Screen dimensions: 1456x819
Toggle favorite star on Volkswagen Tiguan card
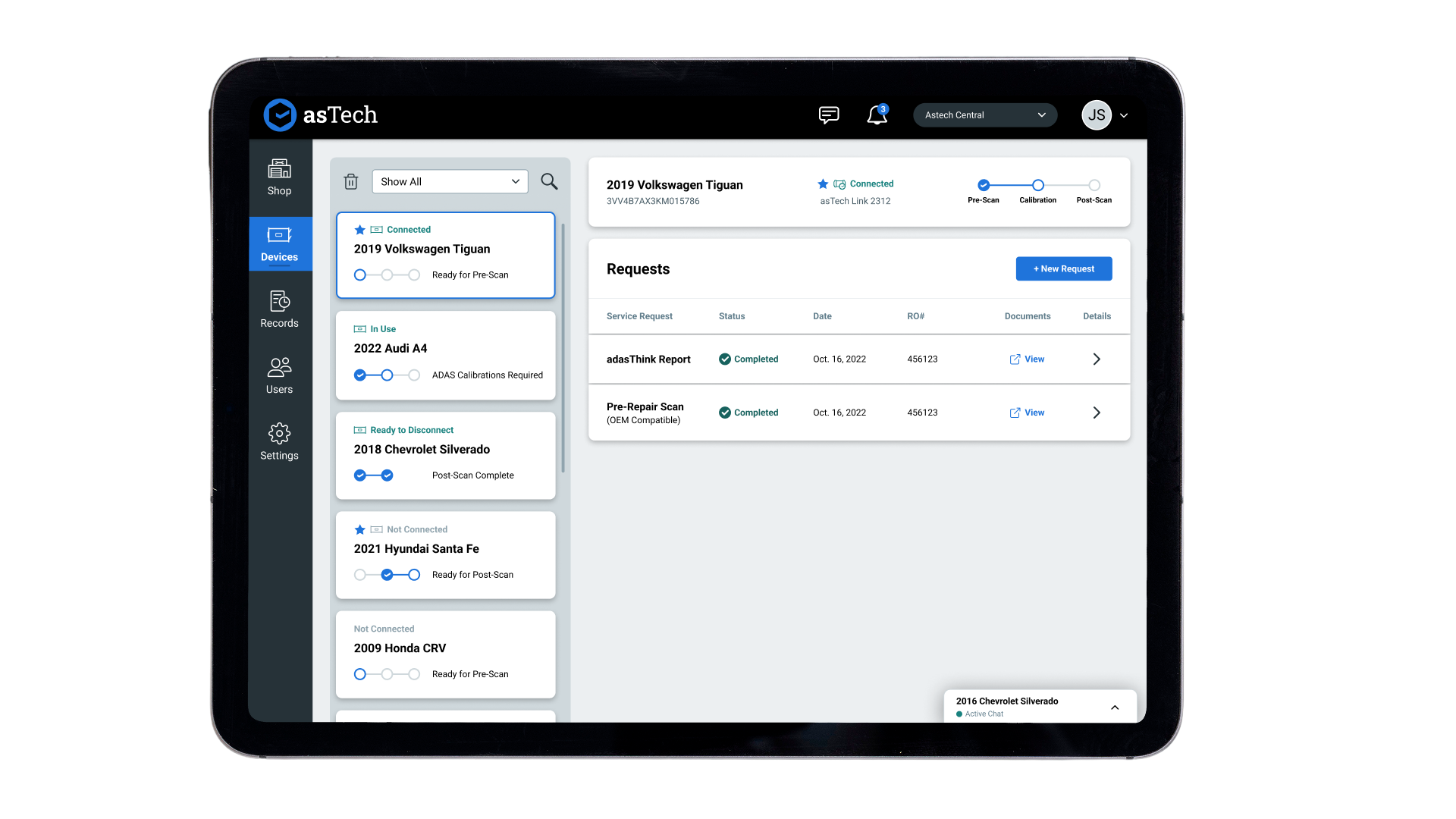click(x=360, y=230)
